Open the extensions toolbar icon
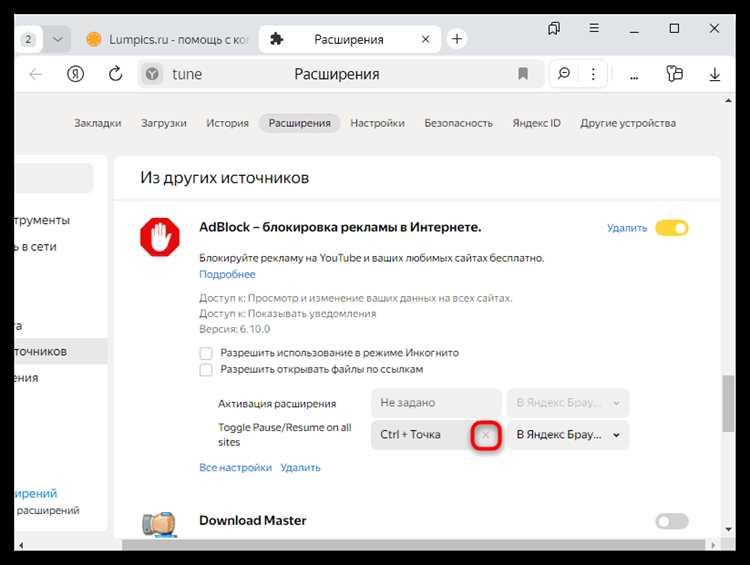 tap(674, 74)
